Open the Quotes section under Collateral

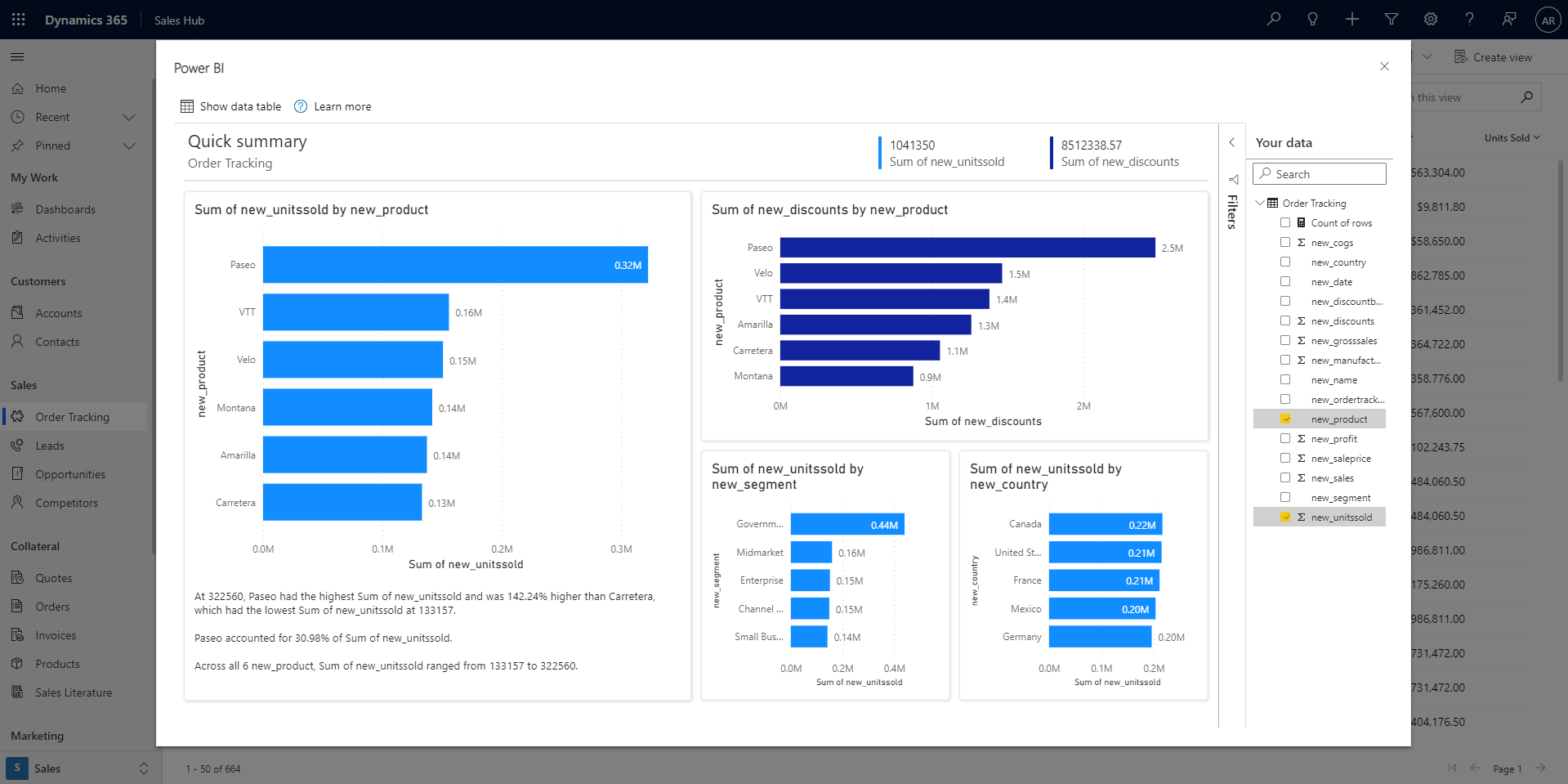click(53, 577)
